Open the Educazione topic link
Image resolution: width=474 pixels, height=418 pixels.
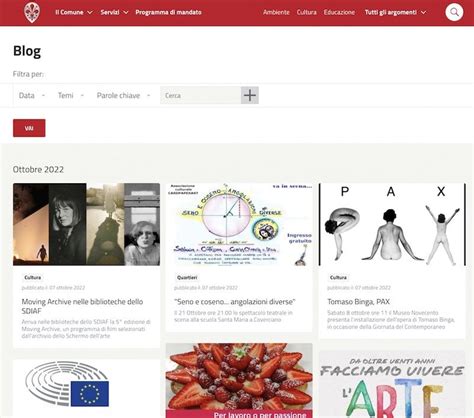coord(339,12)
